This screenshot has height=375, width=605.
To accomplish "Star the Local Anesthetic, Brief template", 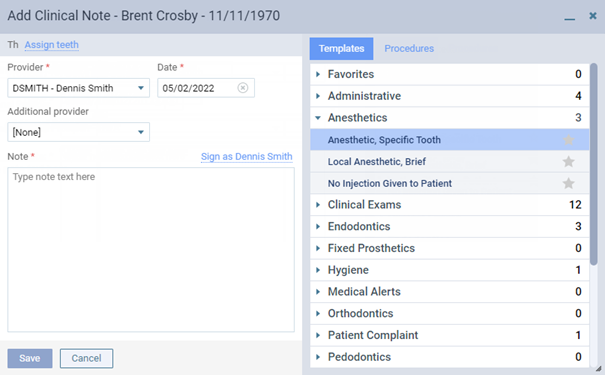I will (x=568, y=161).
